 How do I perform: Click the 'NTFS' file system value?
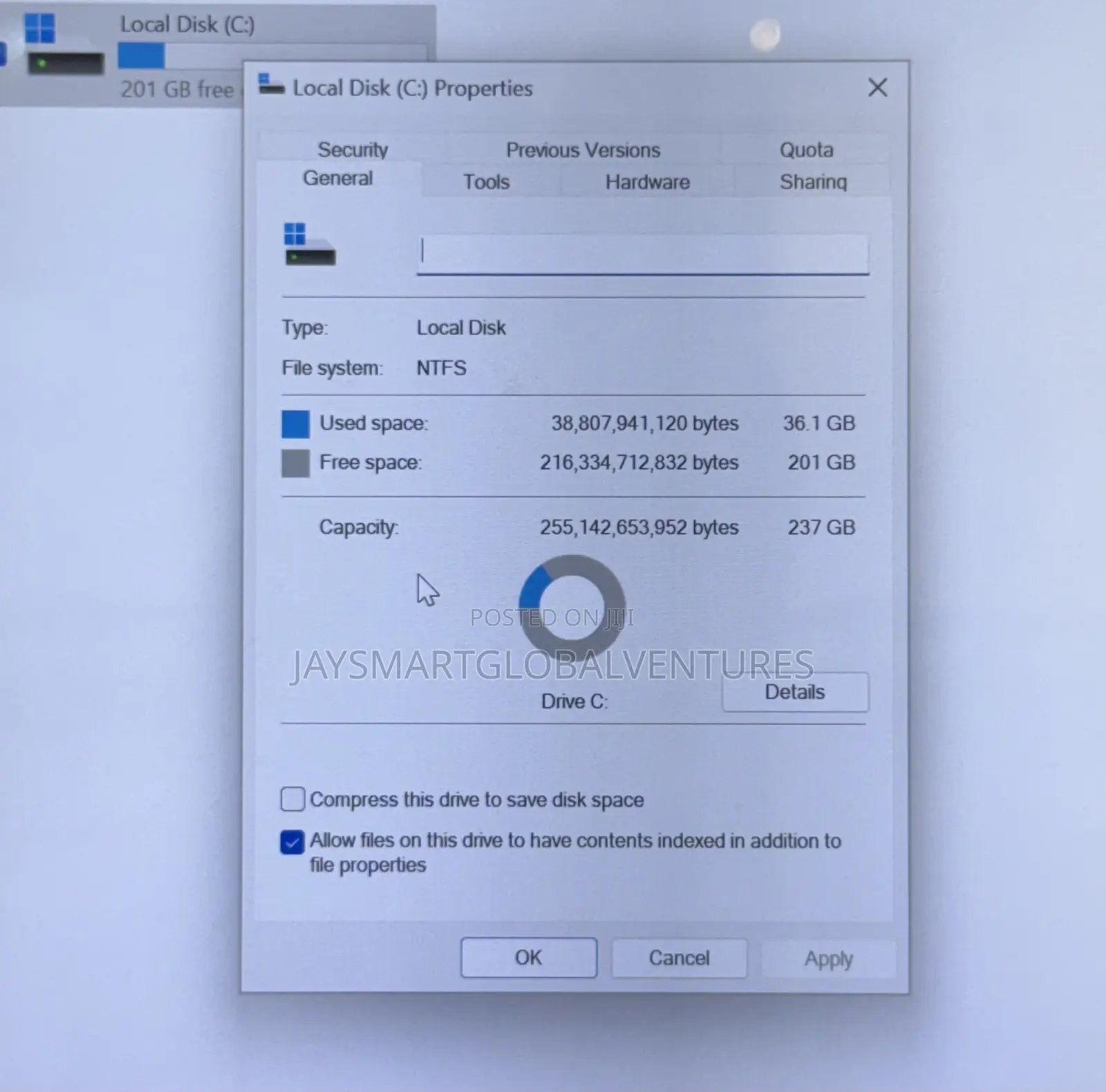441,368
